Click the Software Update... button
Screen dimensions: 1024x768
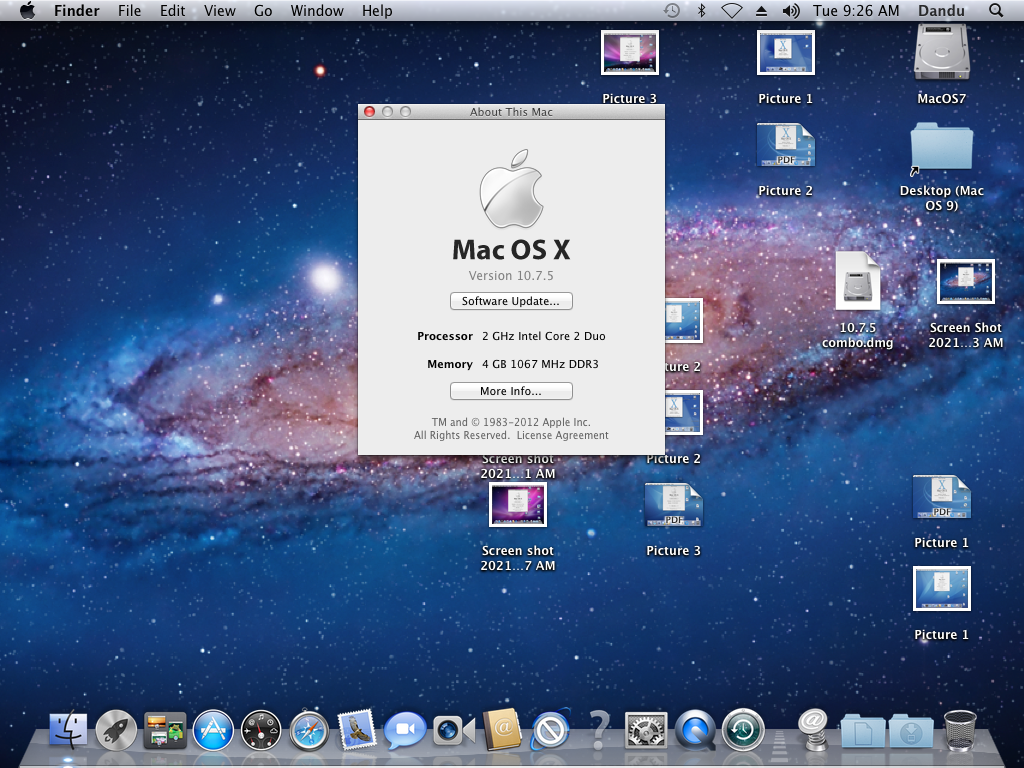(x=511, y=301)
